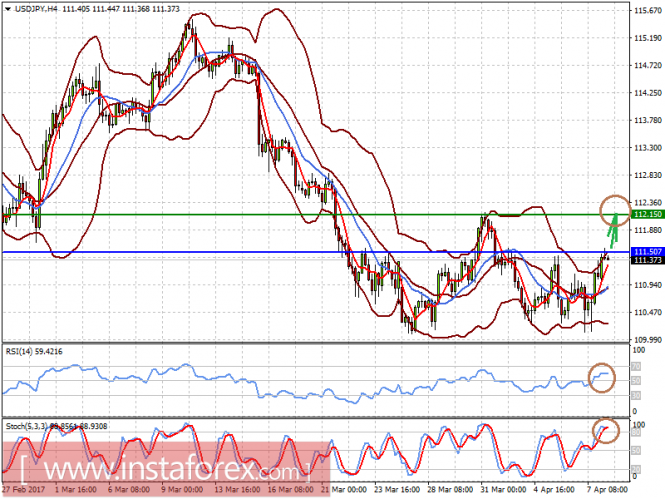Click the 9 Mar 00:00 date on the time axis

coord(182,490)
